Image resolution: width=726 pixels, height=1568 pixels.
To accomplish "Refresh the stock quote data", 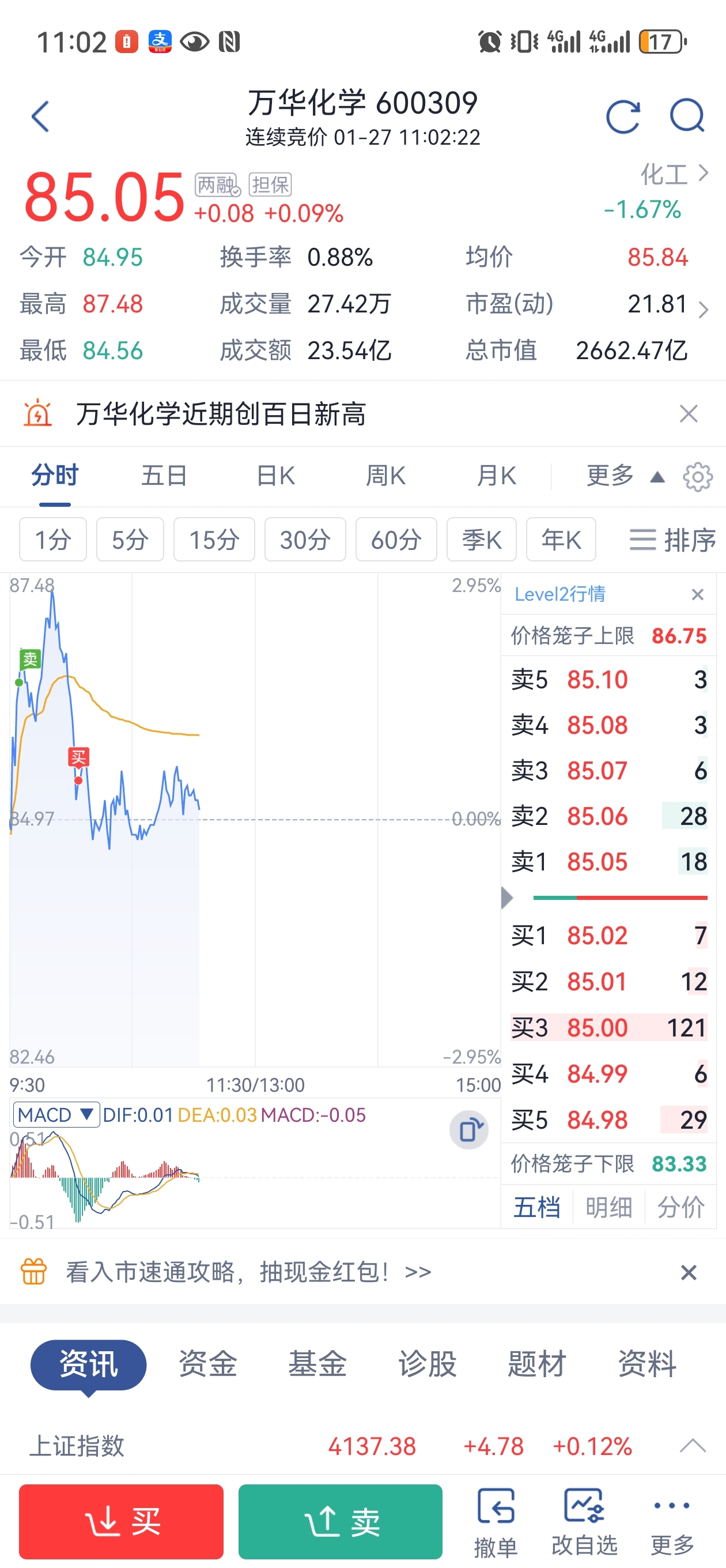I will click(x=623, y=116).
